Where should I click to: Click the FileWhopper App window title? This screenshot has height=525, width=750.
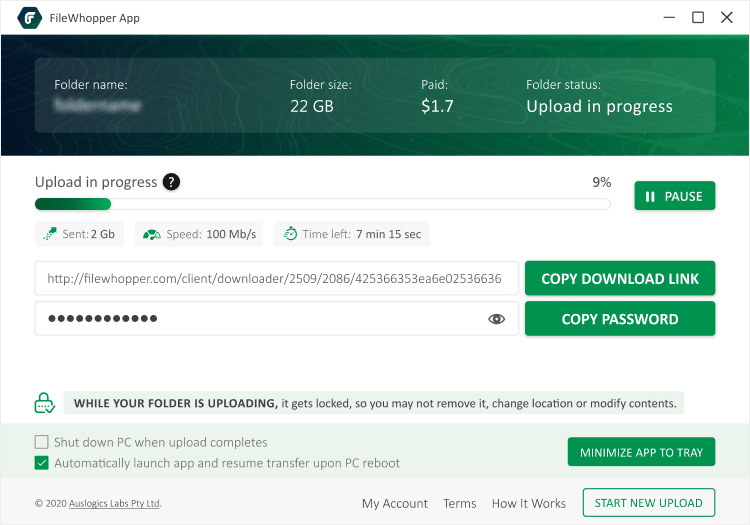click(x=95, y=18)
